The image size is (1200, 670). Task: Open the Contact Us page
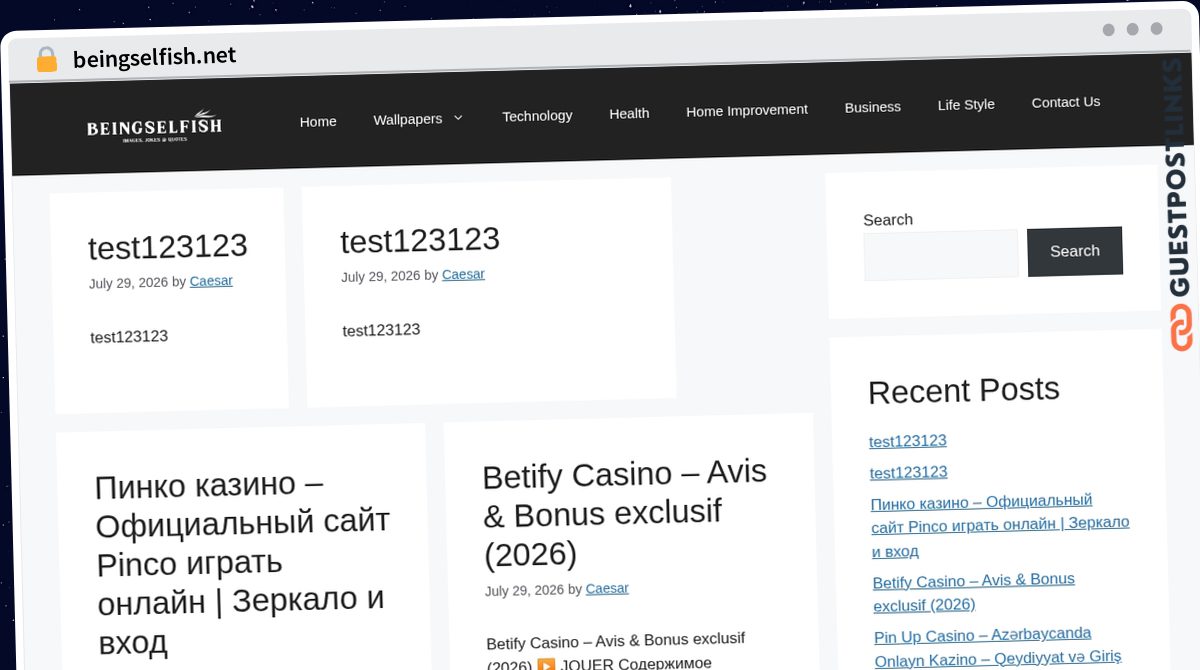tap(1066, 102)
